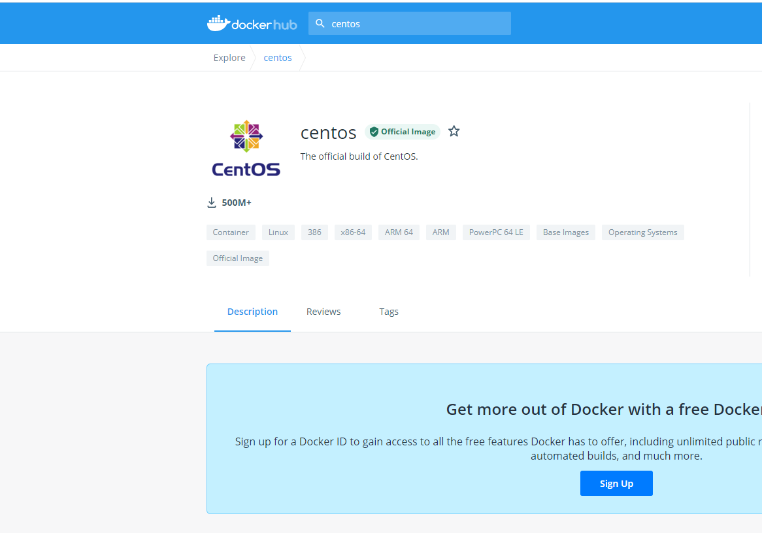
Task: Focus the centos search field
Action: tap(409, 23)
